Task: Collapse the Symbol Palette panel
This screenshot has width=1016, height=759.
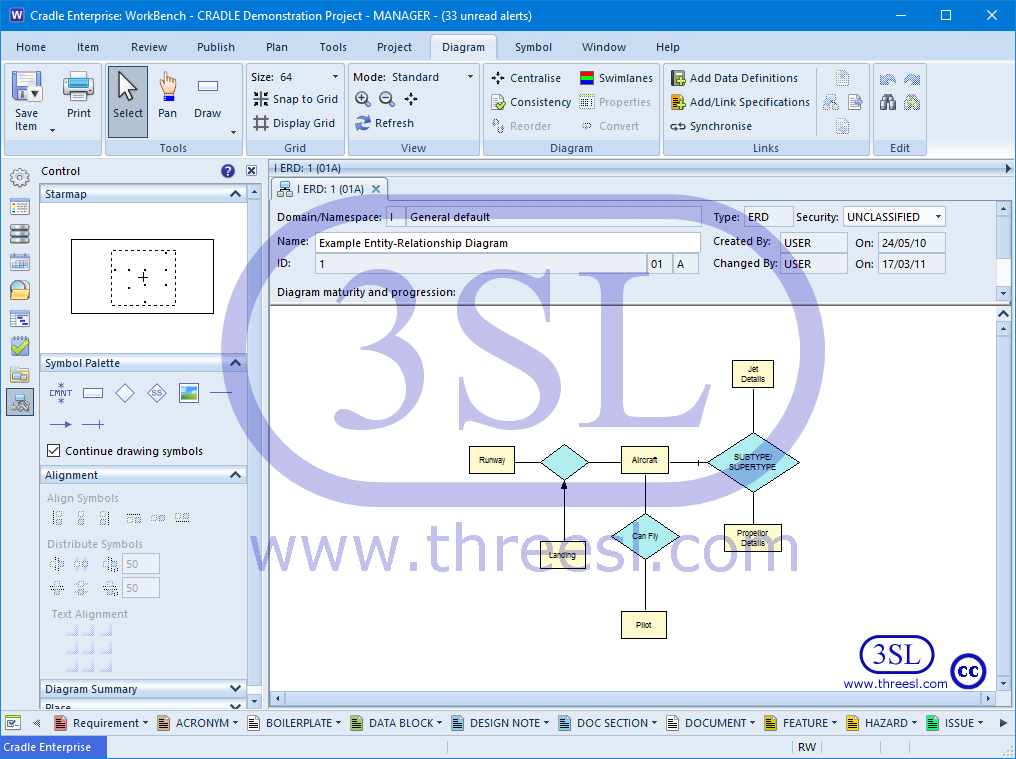Action: pyautogui.click(x=236, y=363)
